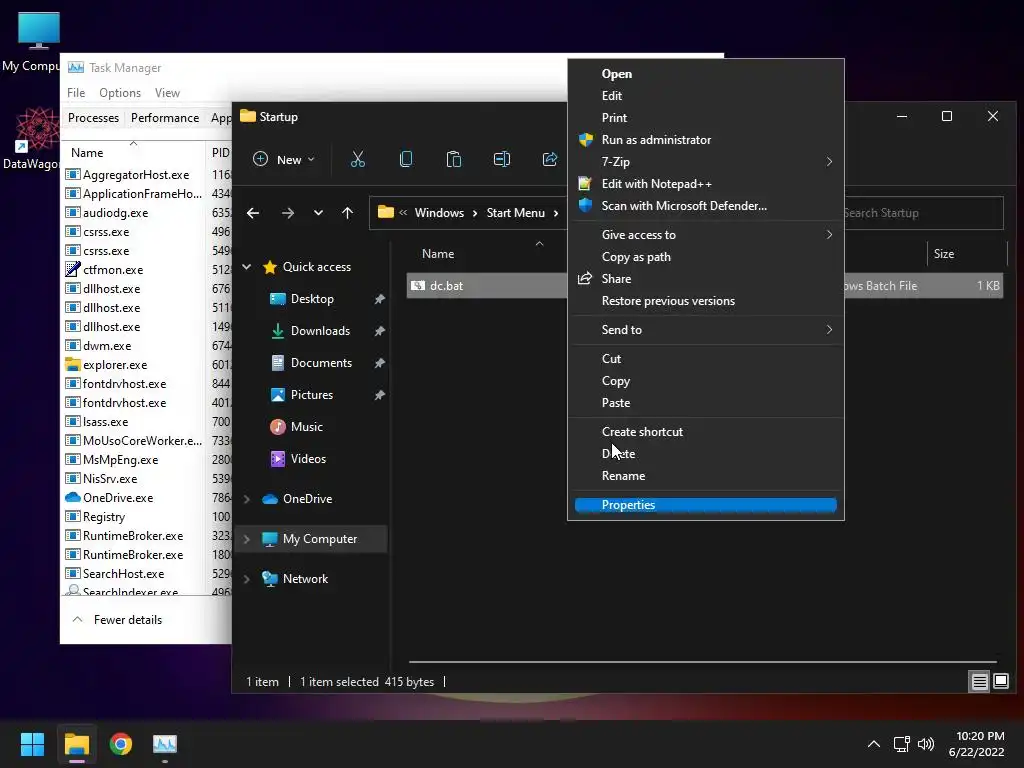Go up one folder level arrow
Screen dimensions: 1024x768
click(x=347, y=213)
